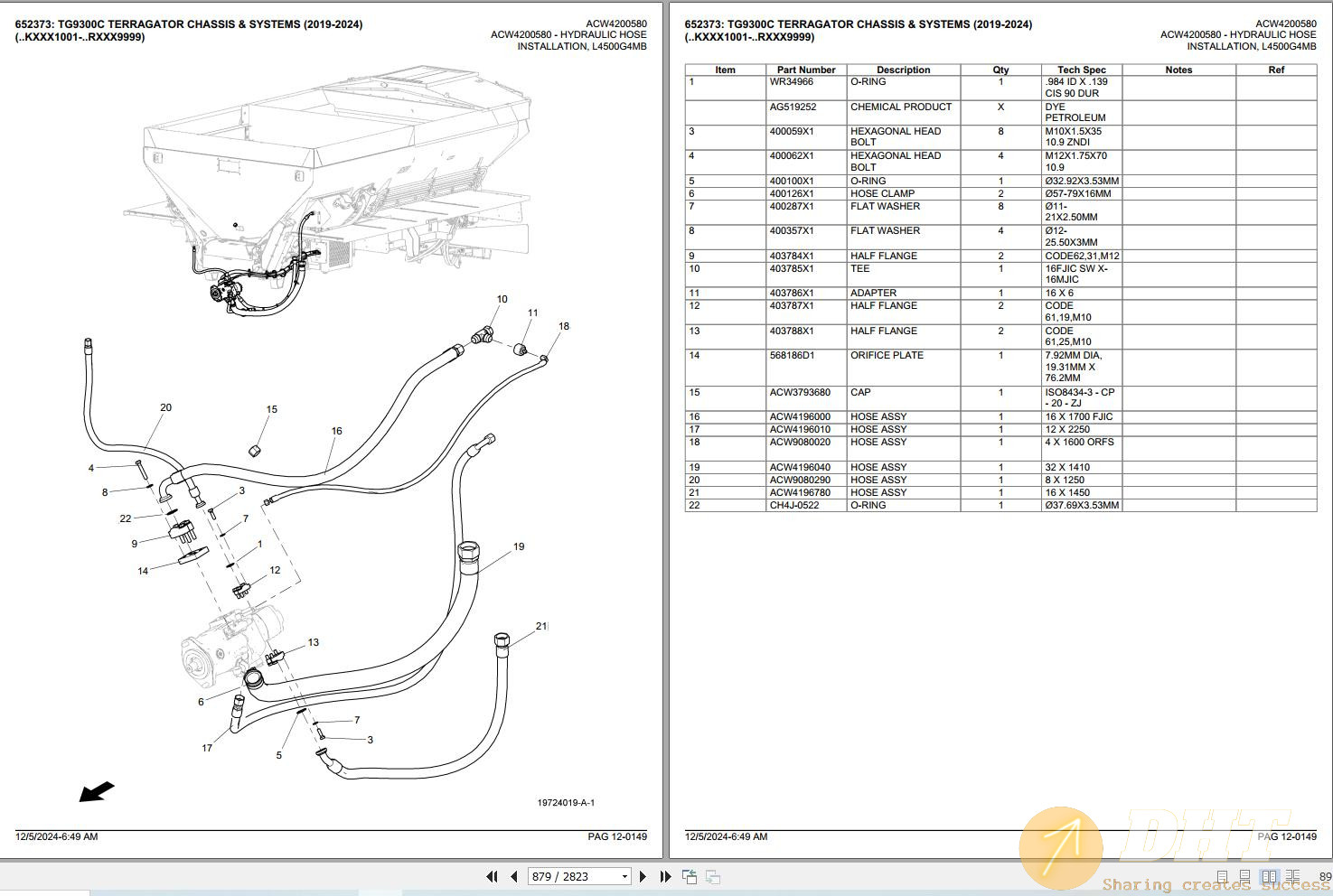Click callout number 6 in diagram
Screen dimensions: 1333x896
[x=201, y=702]
